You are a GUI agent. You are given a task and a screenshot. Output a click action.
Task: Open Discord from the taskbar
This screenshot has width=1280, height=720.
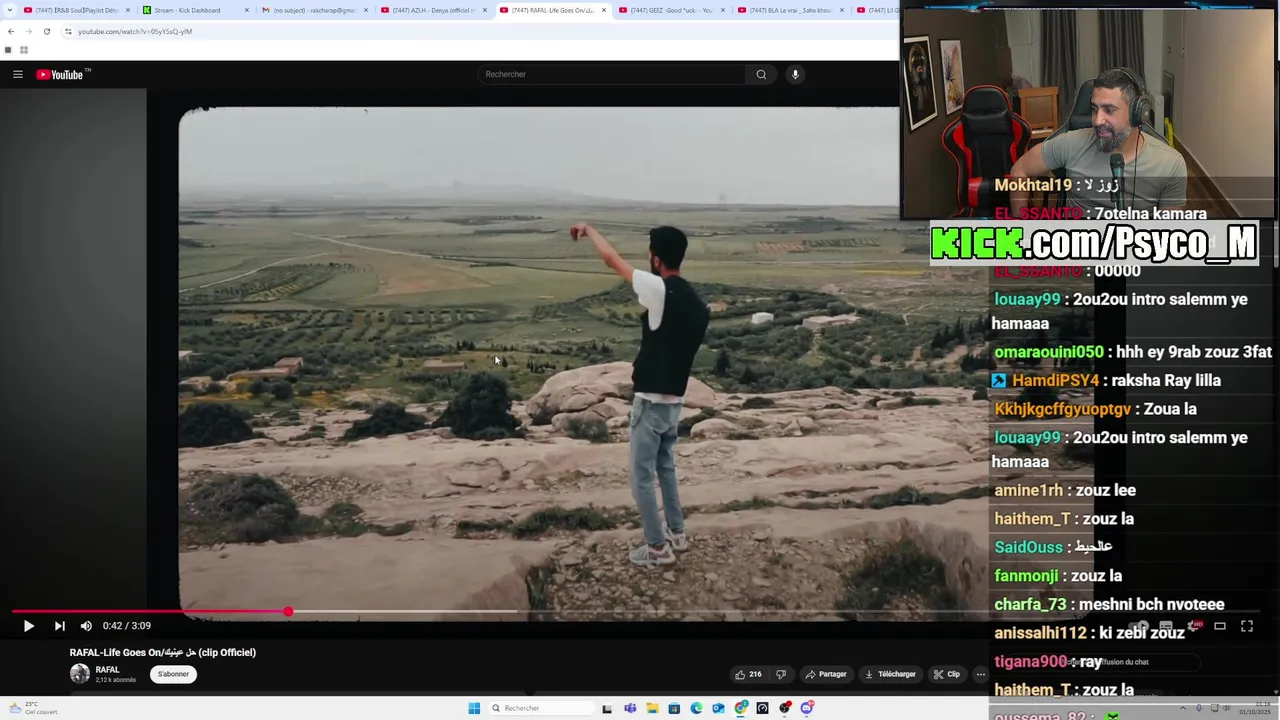(x=807, y=708)
